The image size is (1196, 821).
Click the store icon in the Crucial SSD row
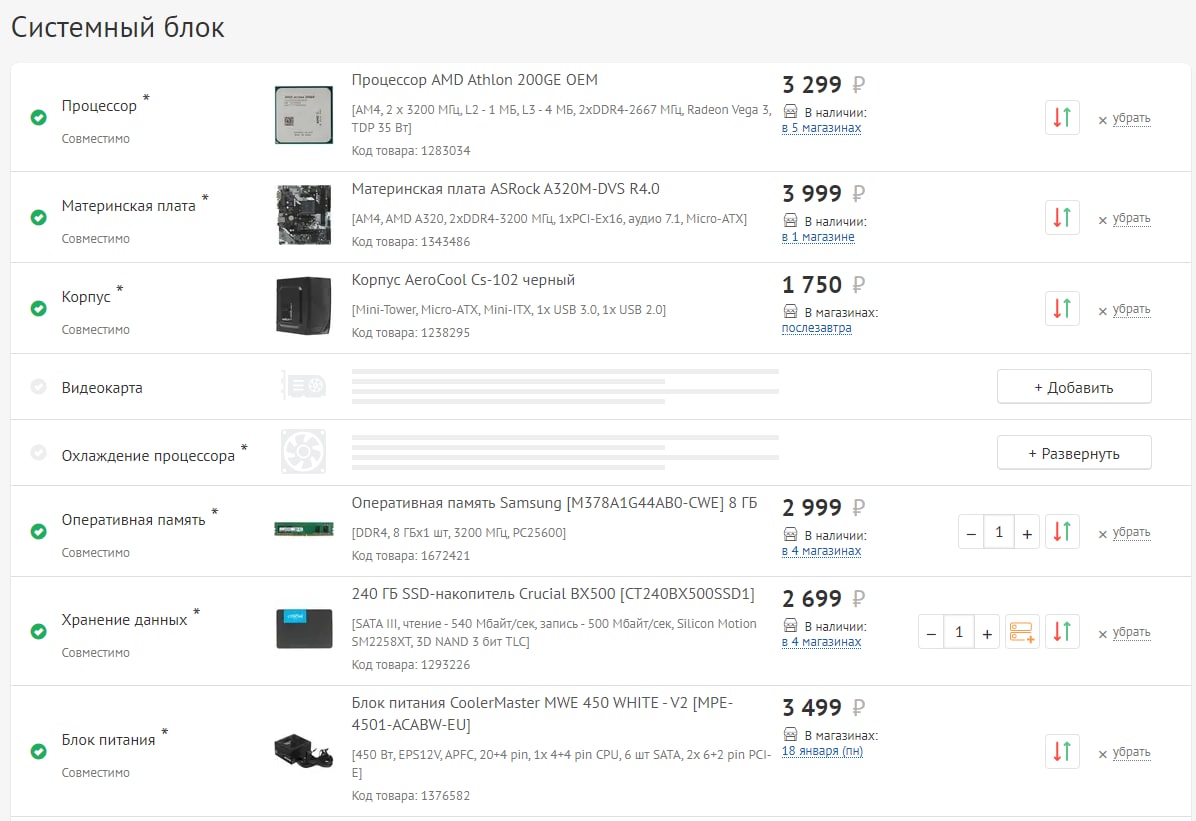pyautogui.click(x=790, y=626)
